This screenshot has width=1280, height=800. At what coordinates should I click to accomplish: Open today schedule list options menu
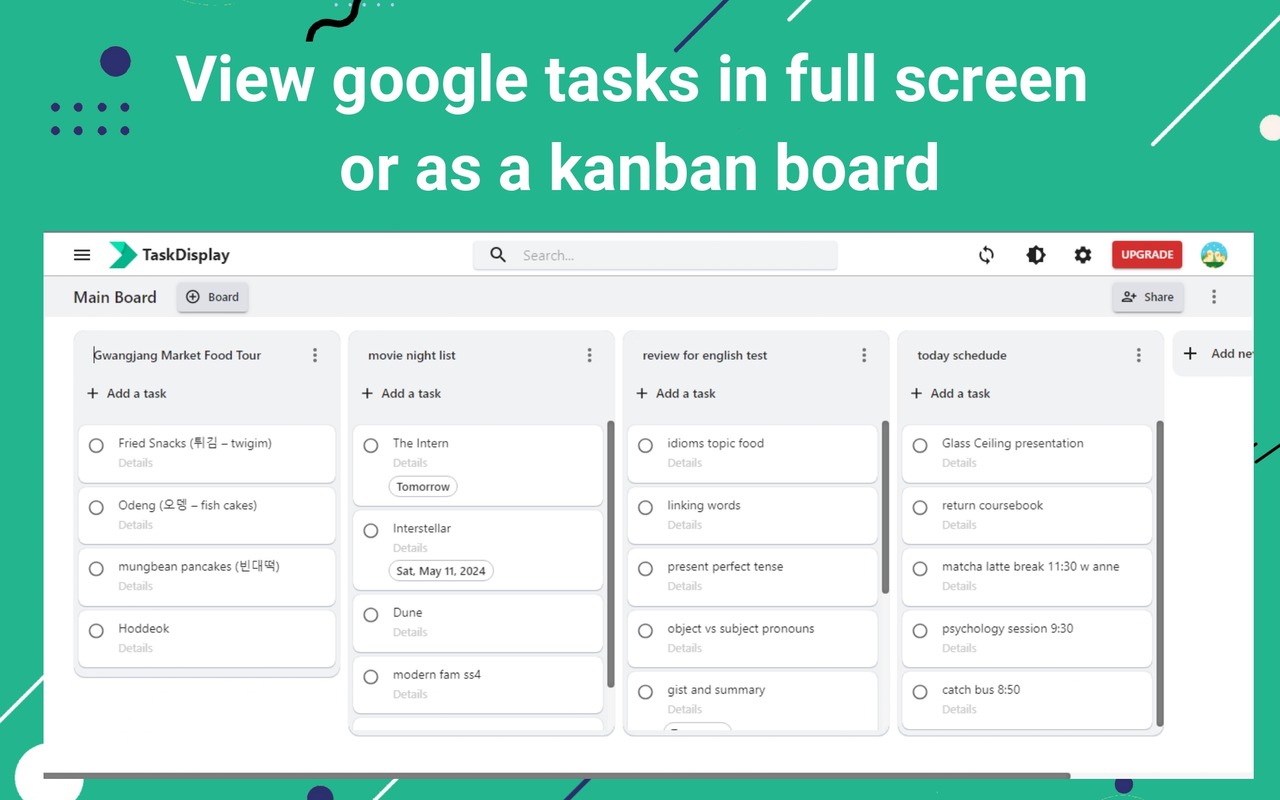click(x=1138, y=355)
